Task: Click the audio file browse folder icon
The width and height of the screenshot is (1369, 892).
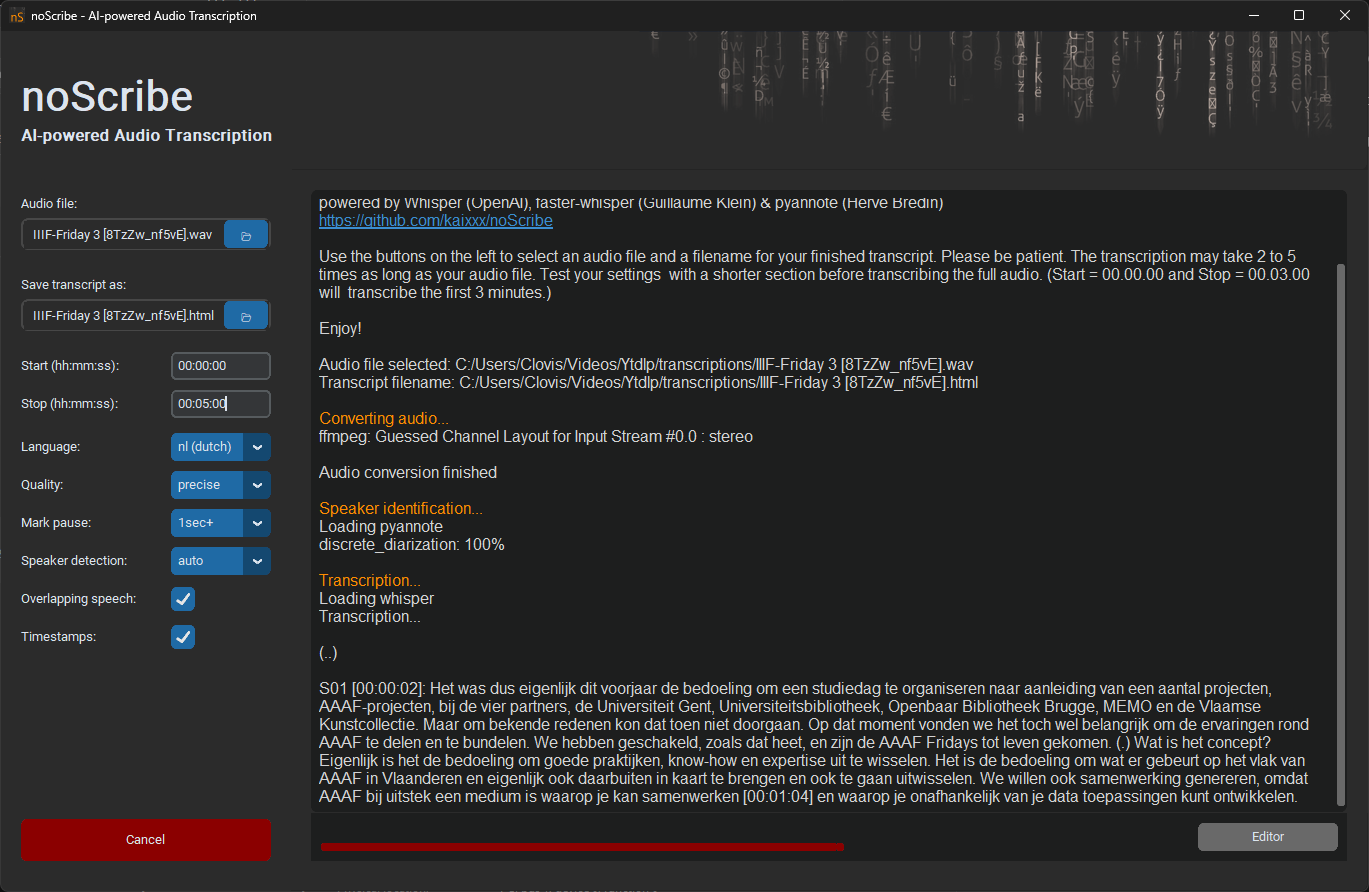Action: pyautogui.click(x=246, y=235)
